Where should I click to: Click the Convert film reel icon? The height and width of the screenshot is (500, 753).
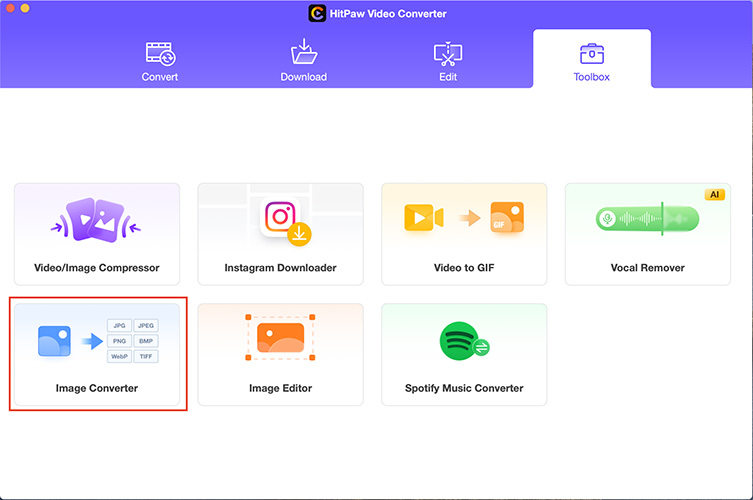pos(160,53)
